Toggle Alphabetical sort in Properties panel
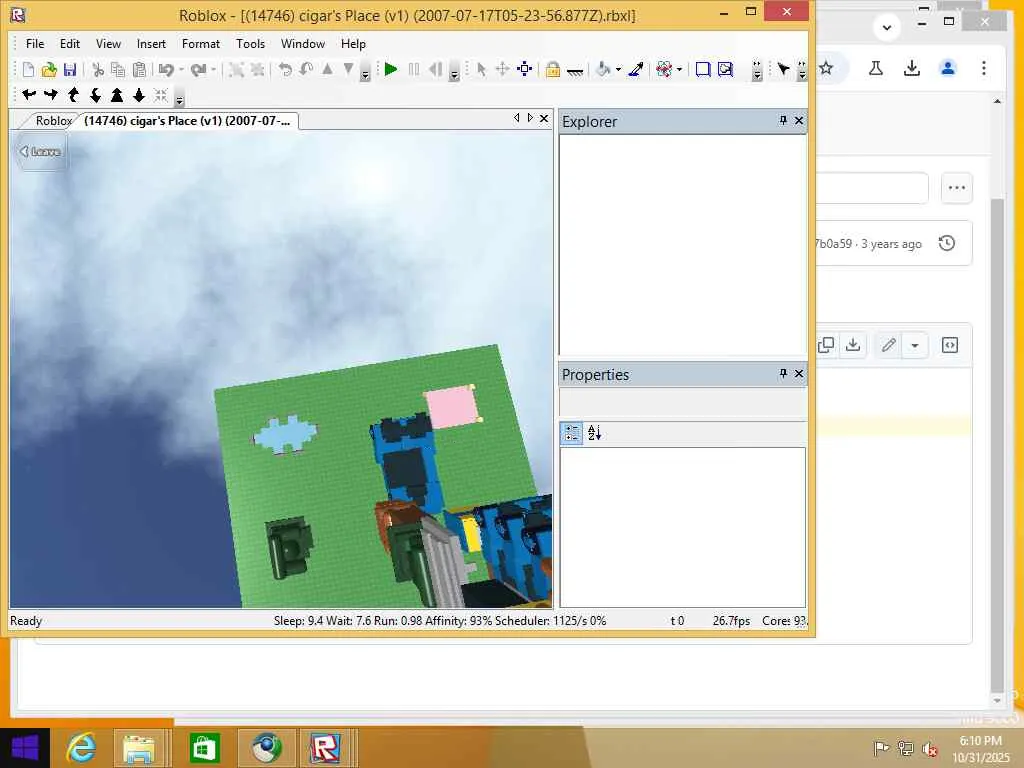The image size is (1024, 768). [594, 433]
